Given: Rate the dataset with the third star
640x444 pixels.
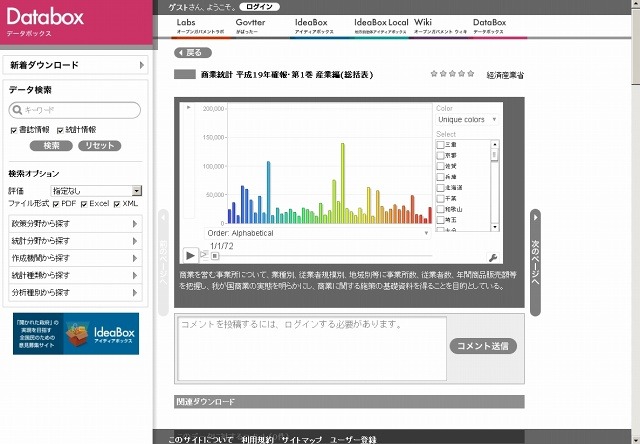Looking at the screenshot, I should 452,73.
